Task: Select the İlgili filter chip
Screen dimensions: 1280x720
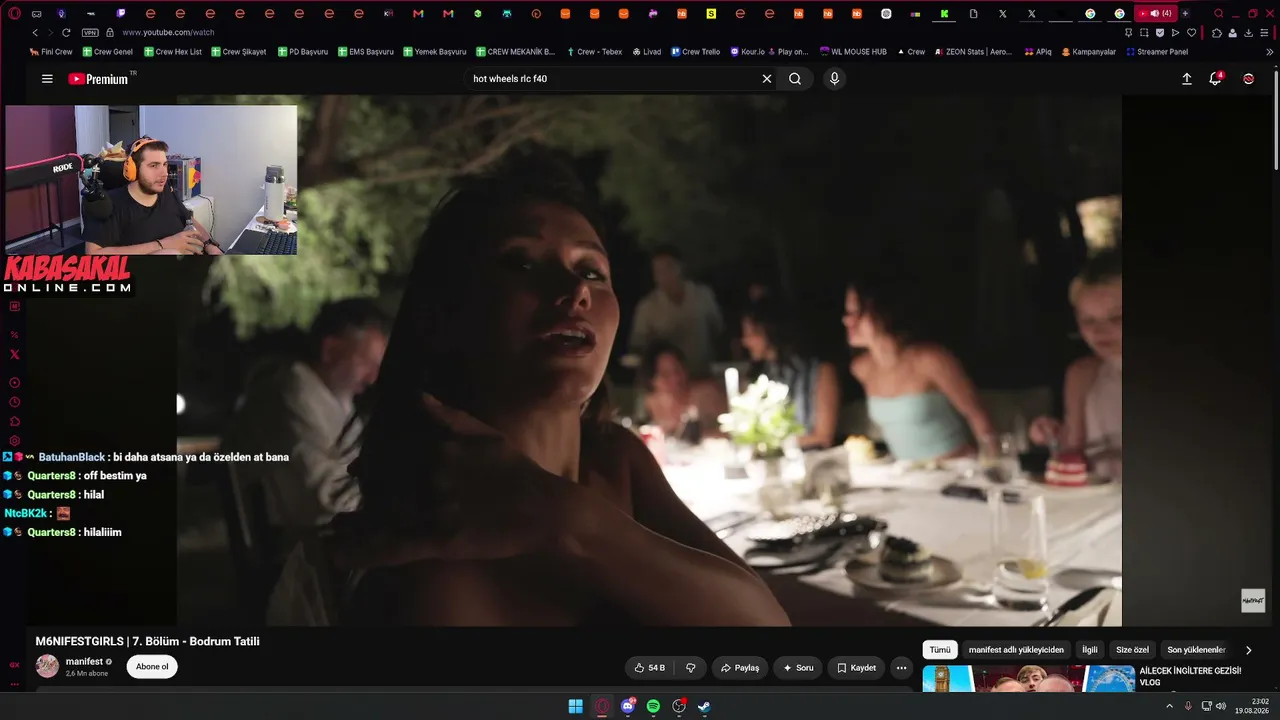Action: [1090, 650]
